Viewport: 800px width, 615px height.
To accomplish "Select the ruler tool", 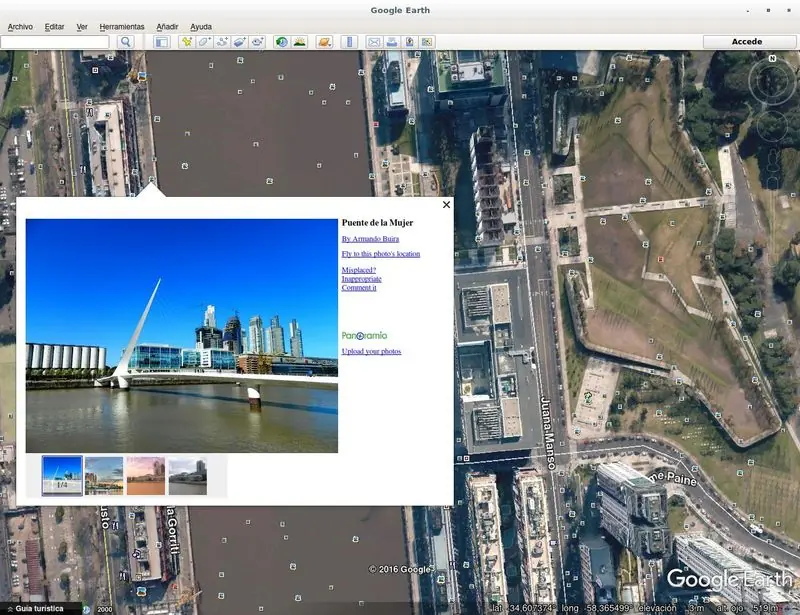I will click(349, 42).
